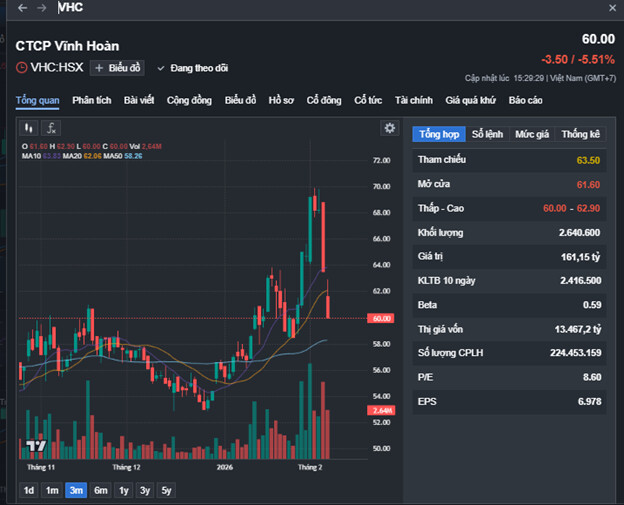Select the 1y time range
The width and height of the screenshot is (624, 505).
click(124, 490)
